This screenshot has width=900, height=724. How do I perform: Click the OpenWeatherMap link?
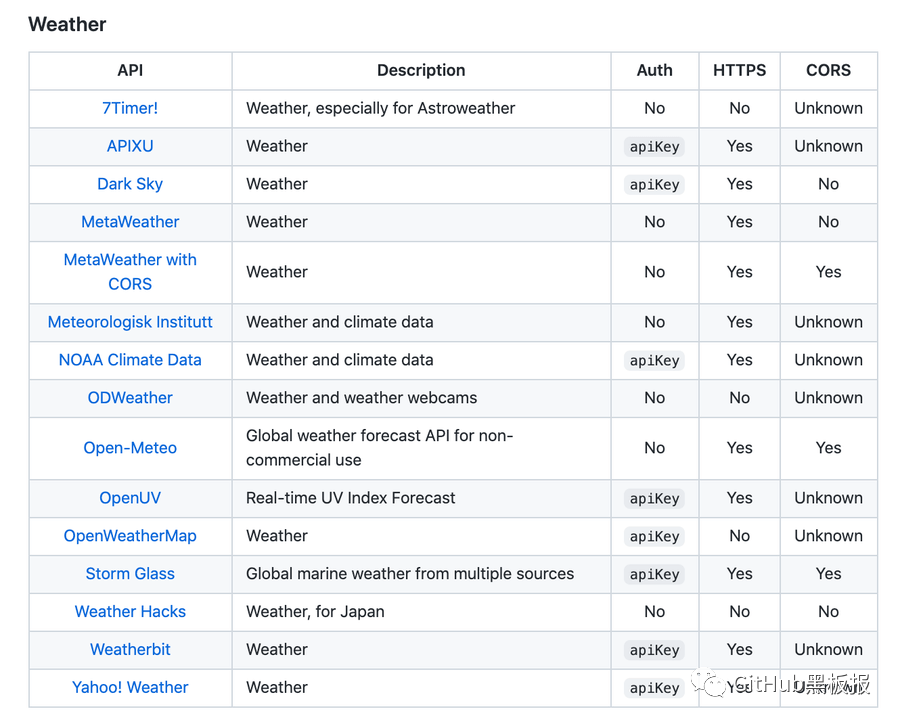point(130,536)
